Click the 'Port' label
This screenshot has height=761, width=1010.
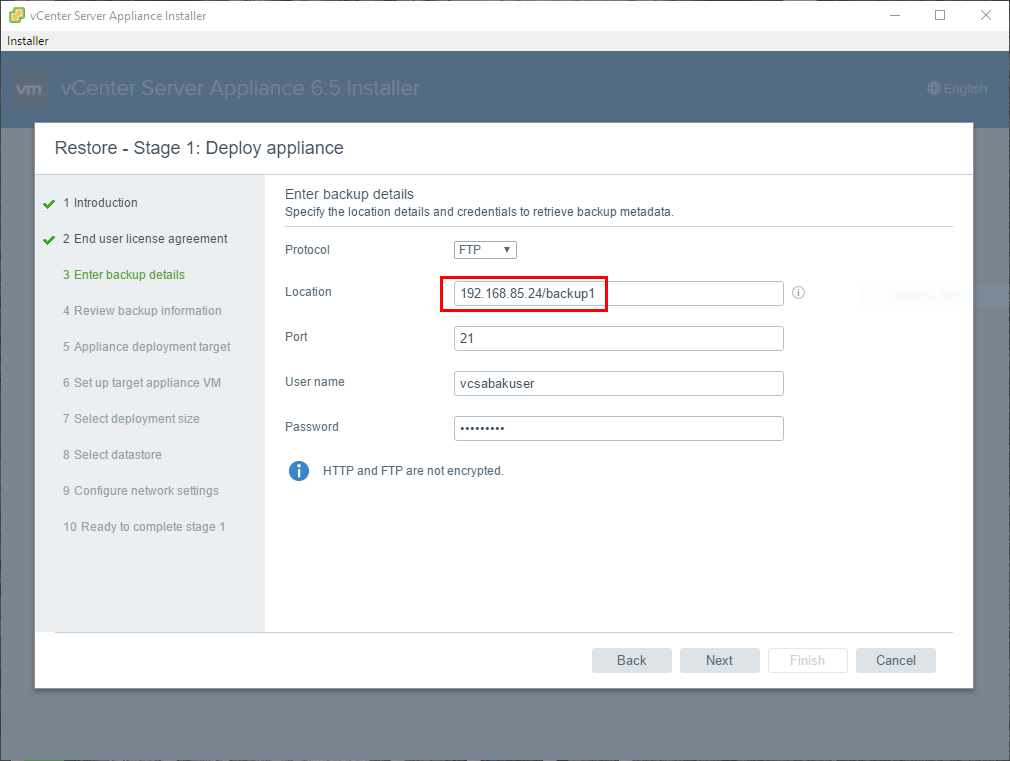[x=296, y=337]
